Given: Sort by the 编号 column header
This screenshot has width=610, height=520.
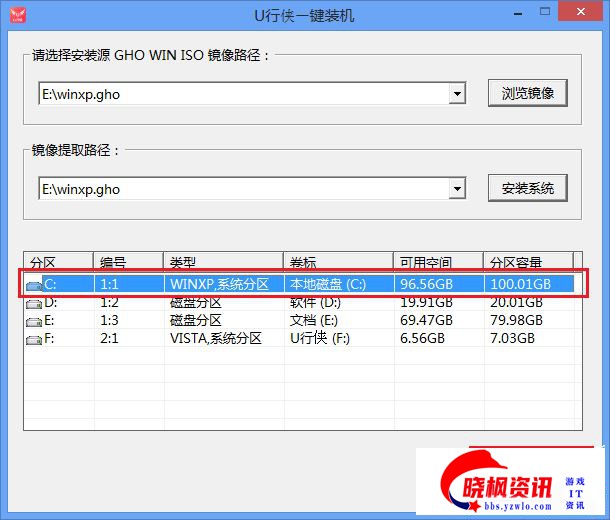Looking at the screenshot, I should pos(127,262).
